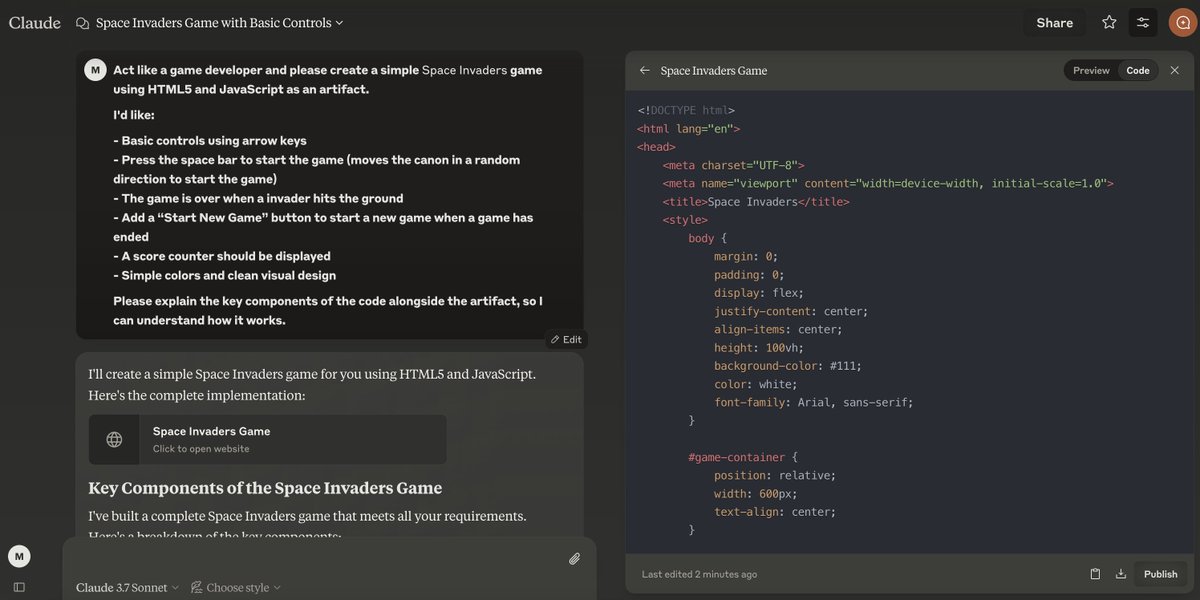Image resolution: width=1200 pixels, height=600 pixels.
Task: Attach a file with the paperclip icon
Action: [575, 559]
